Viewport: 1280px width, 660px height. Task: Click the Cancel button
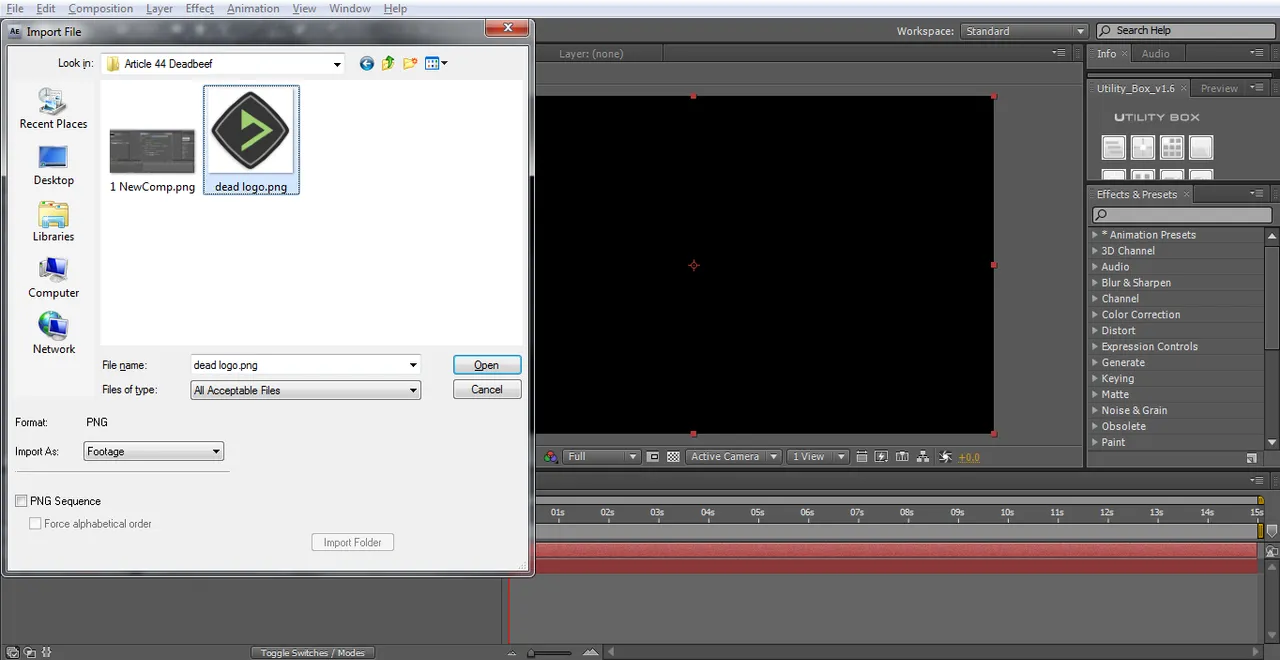[487, 390]
